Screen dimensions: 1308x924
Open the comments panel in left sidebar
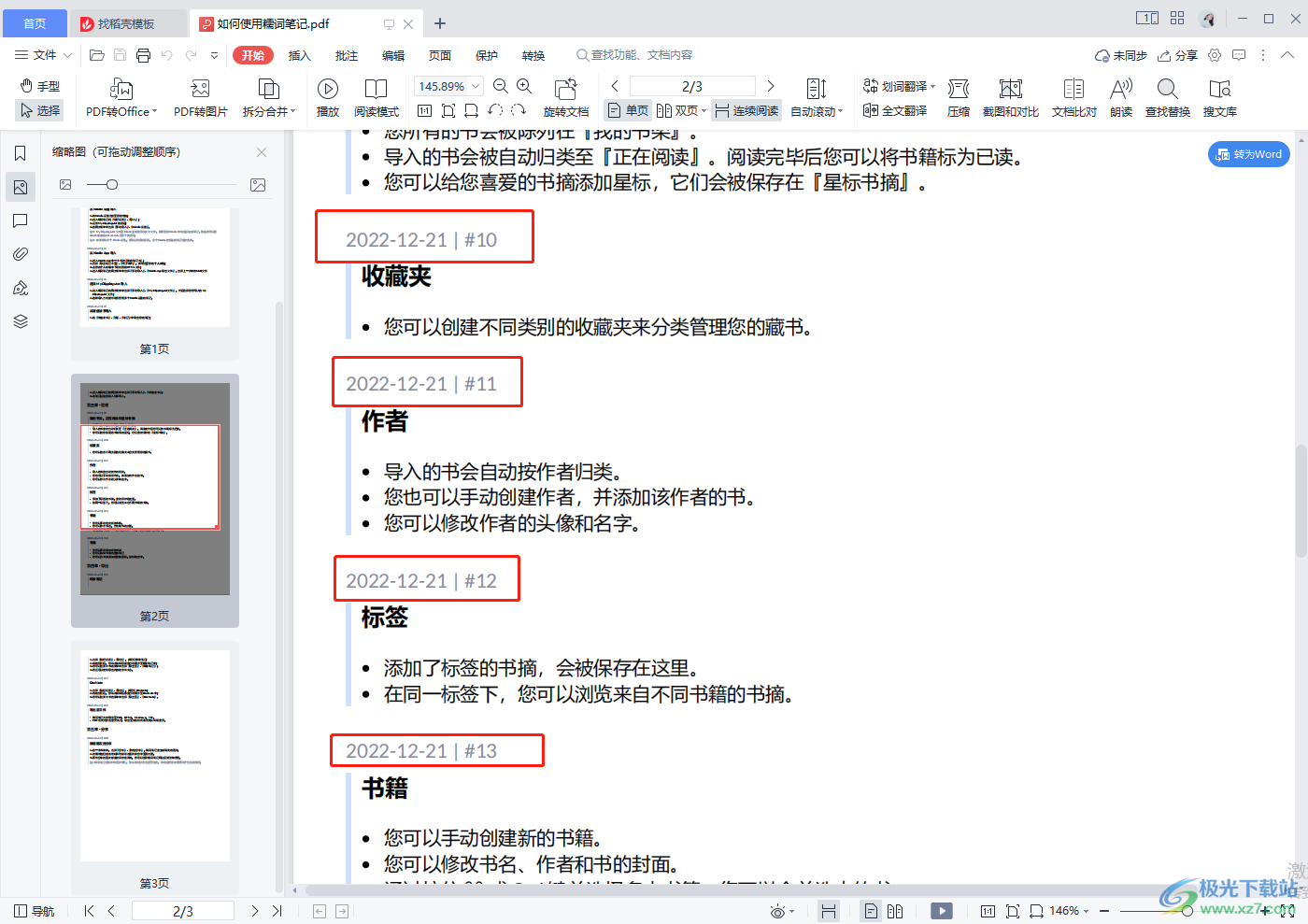(x=21, y=220)
